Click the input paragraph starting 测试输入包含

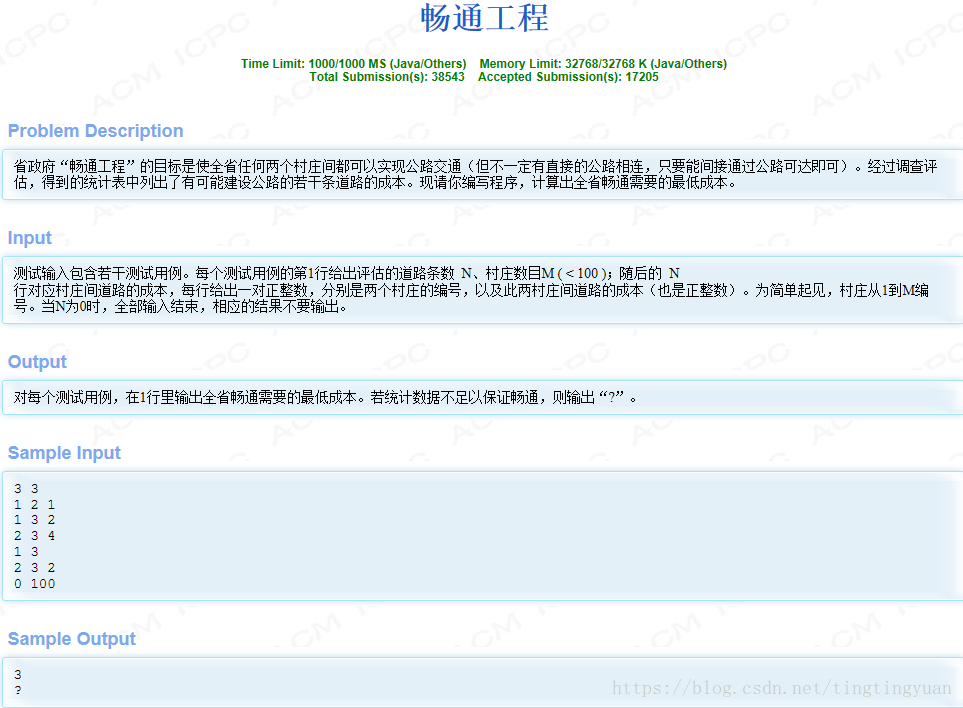(x=471, y=290)
